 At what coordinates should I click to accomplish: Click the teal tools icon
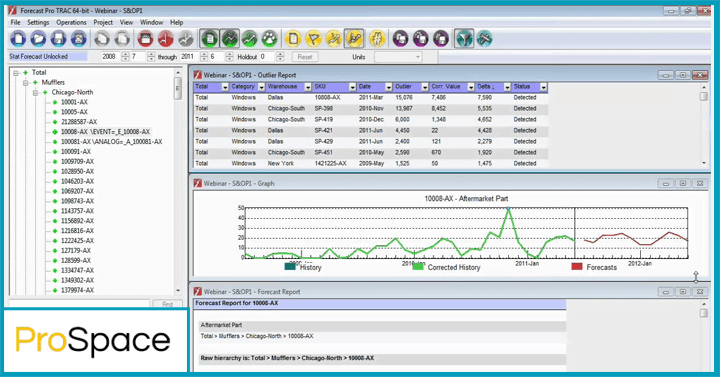(484, 39)
